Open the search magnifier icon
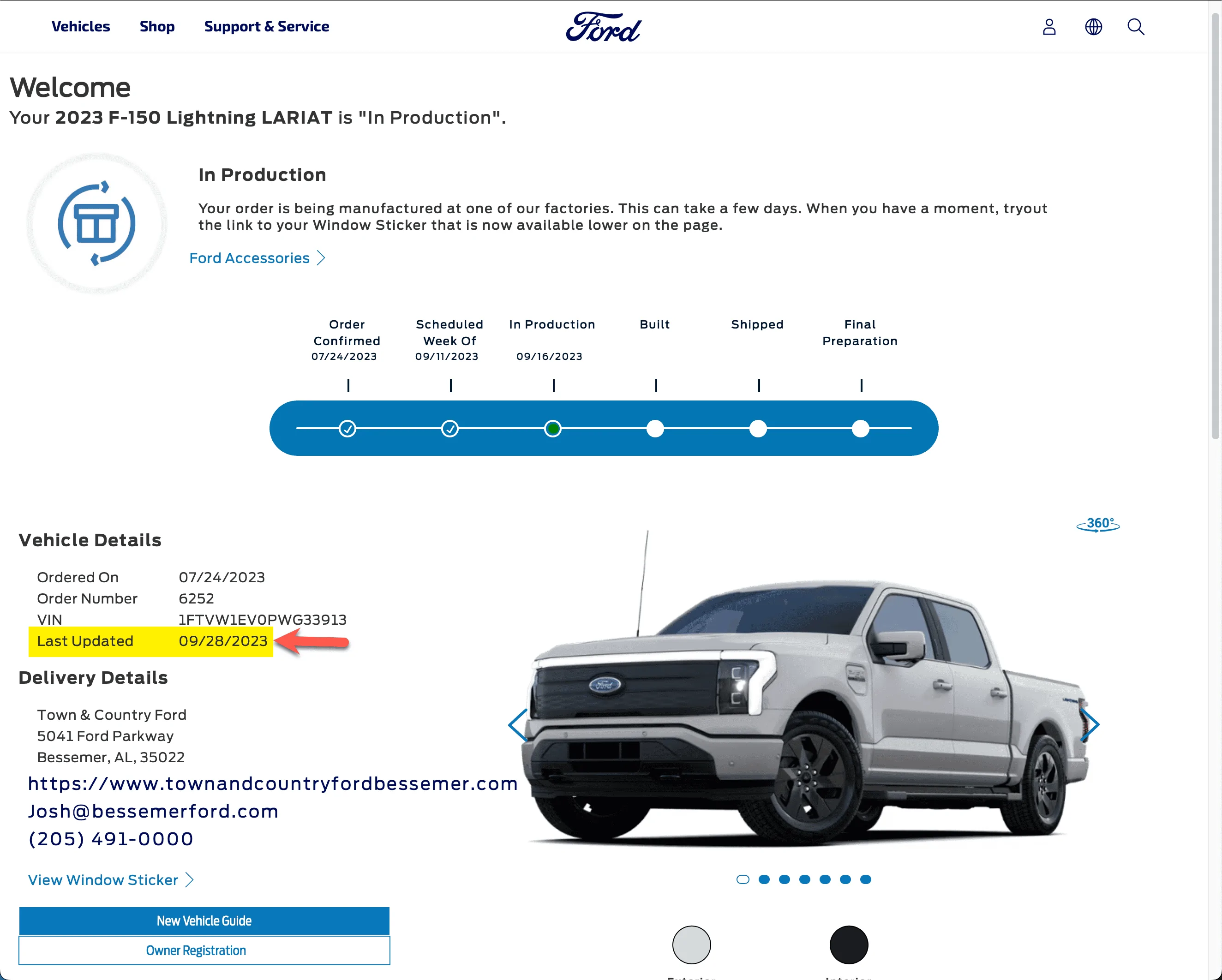This screenshot has height=980, width=1222. click(1136, 27)
